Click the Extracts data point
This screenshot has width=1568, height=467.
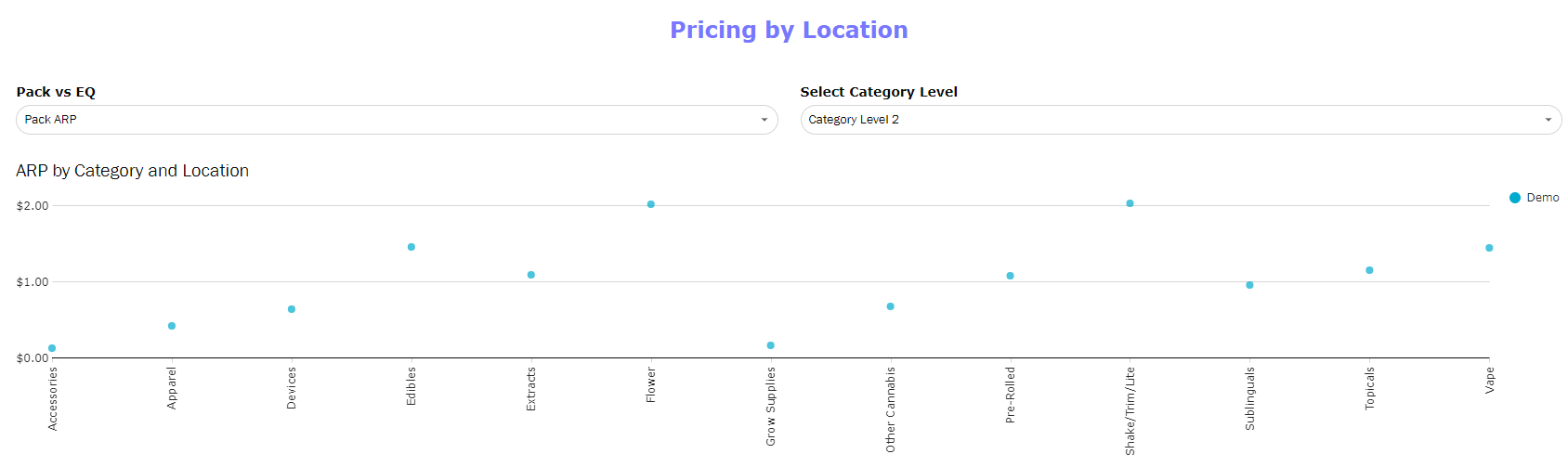[531, 275]
